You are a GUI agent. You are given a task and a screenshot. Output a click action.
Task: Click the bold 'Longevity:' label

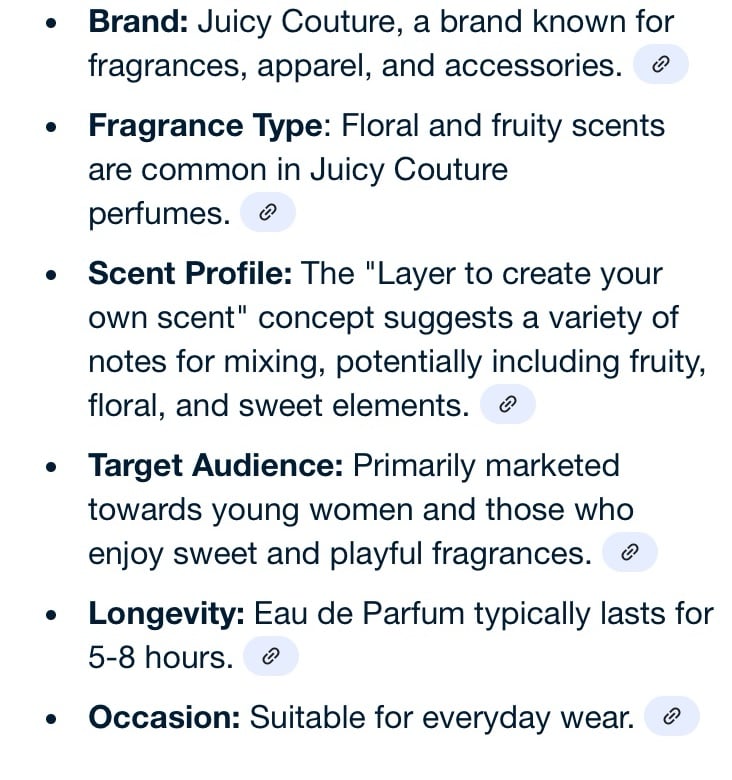tap(167, 614)
